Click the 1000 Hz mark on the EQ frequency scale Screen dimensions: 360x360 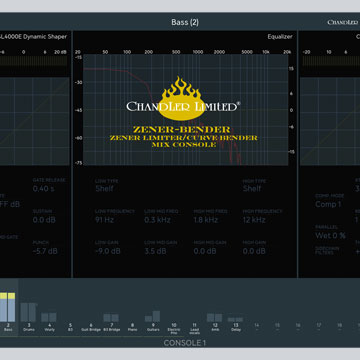point(198,52)
